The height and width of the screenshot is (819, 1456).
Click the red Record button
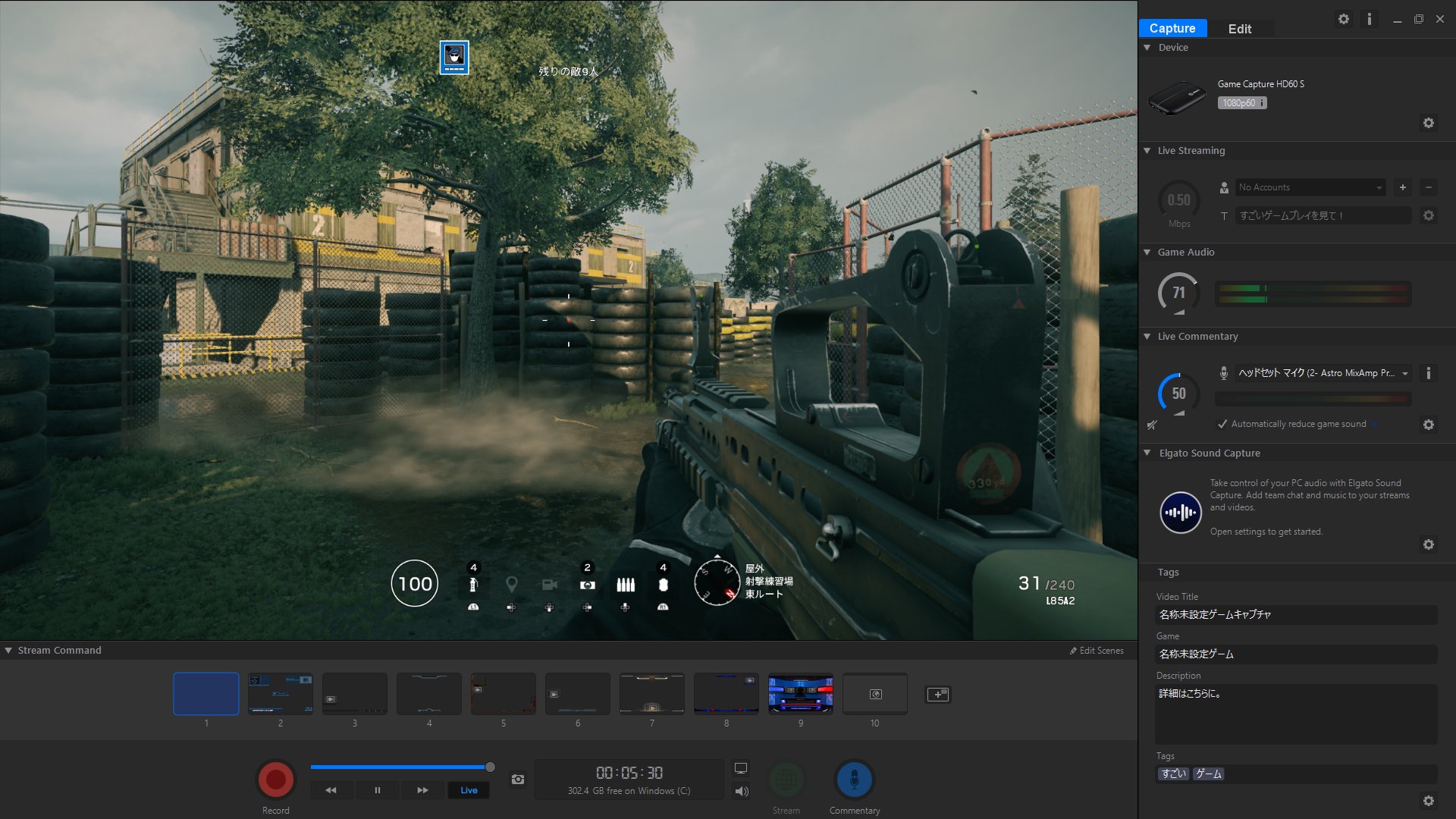276,779
